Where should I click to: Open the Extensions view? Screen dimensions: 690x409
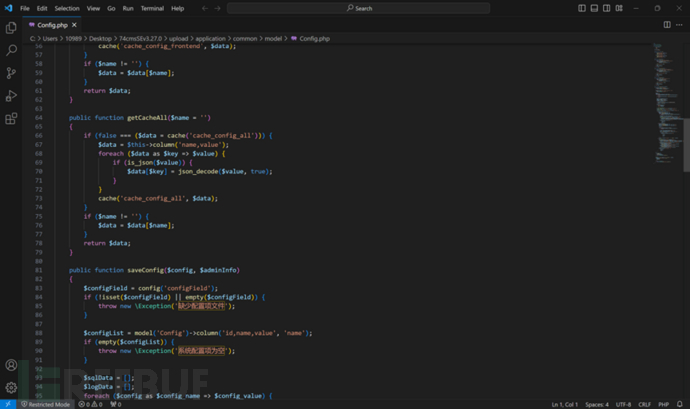pos(11,119)
